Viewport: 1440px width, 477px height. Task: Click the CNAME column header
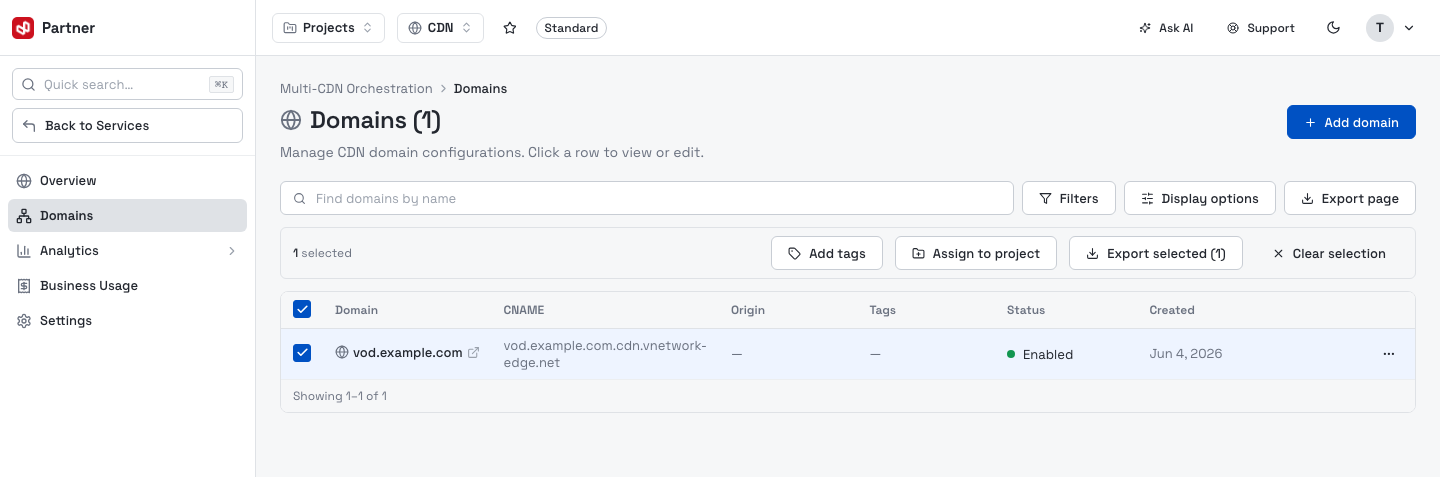(523, 310)
